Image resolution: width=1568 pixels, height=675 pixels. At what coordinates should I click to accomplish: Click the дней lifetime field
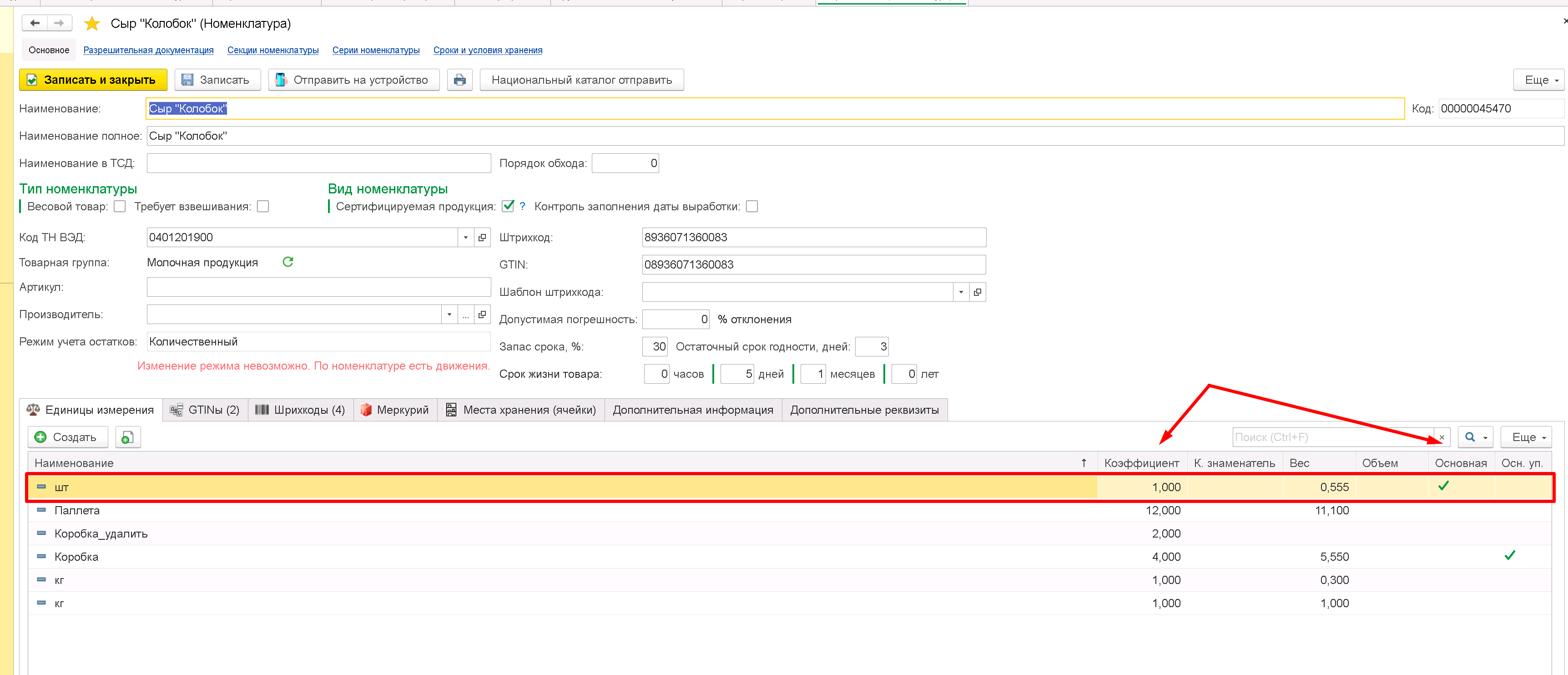(737, 374)
